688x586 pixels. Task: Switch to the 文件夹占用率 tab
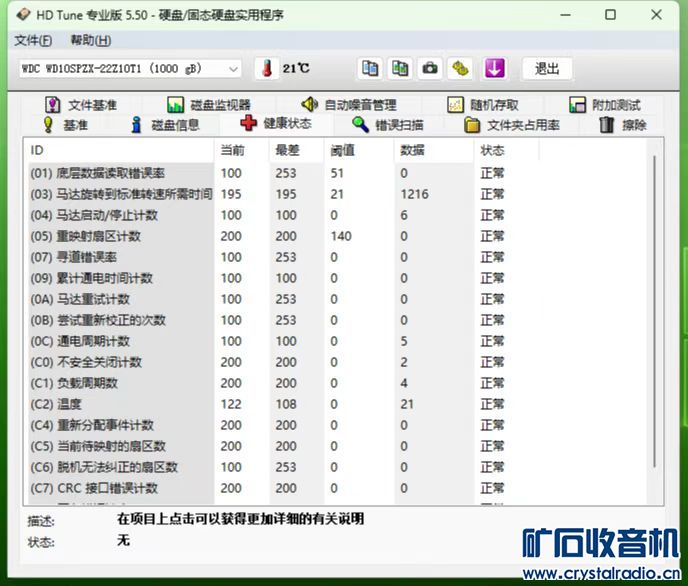tap(512, 125)
